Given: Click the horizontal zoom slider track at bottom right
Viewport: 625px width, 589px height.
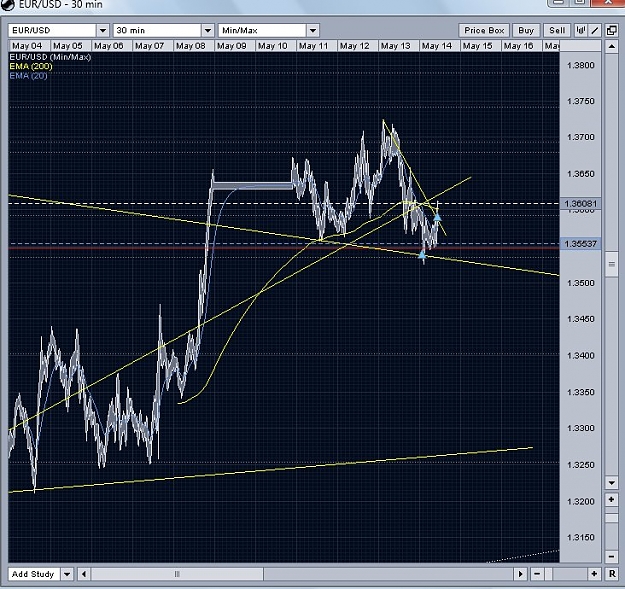Looking at the screenshot, I should (x=565, y=574).
